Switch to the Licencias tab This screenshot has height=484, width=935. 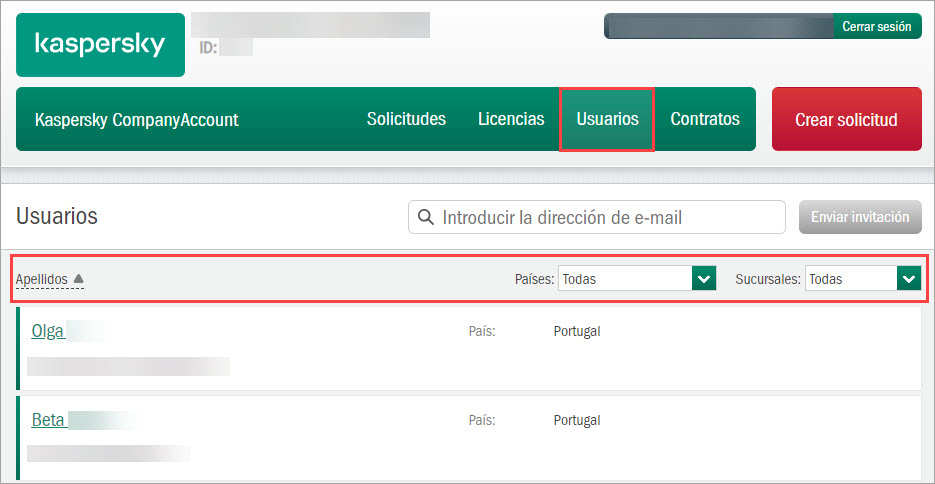click(511, 119)
